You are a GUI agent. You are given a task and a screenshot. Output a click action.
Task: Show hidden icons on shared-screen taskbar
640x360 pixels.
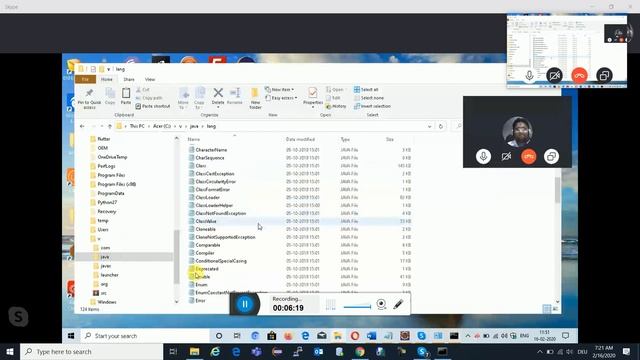click(468, 336)
